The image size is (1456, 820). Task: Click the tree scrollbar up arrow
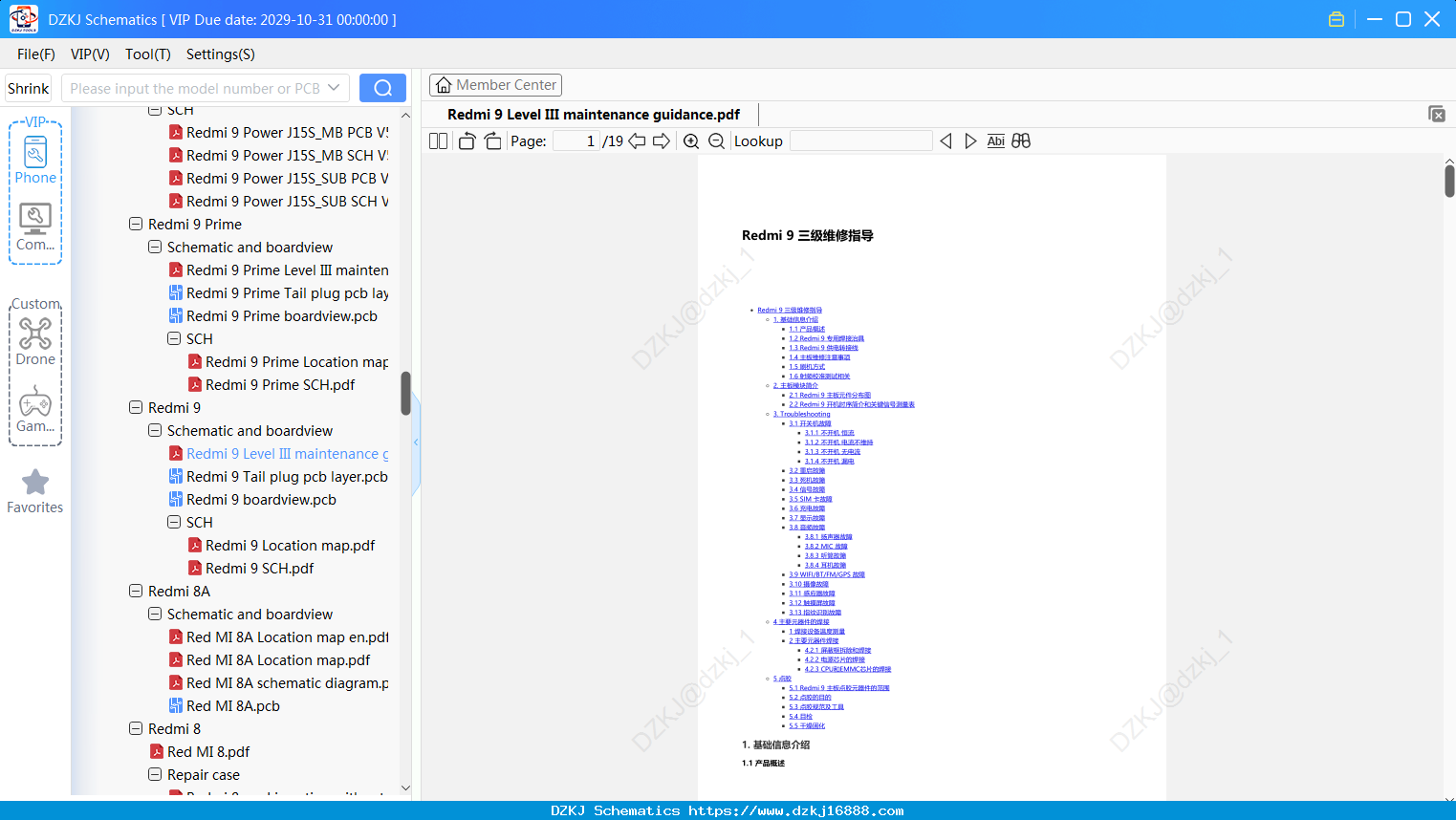coord(405,115)
